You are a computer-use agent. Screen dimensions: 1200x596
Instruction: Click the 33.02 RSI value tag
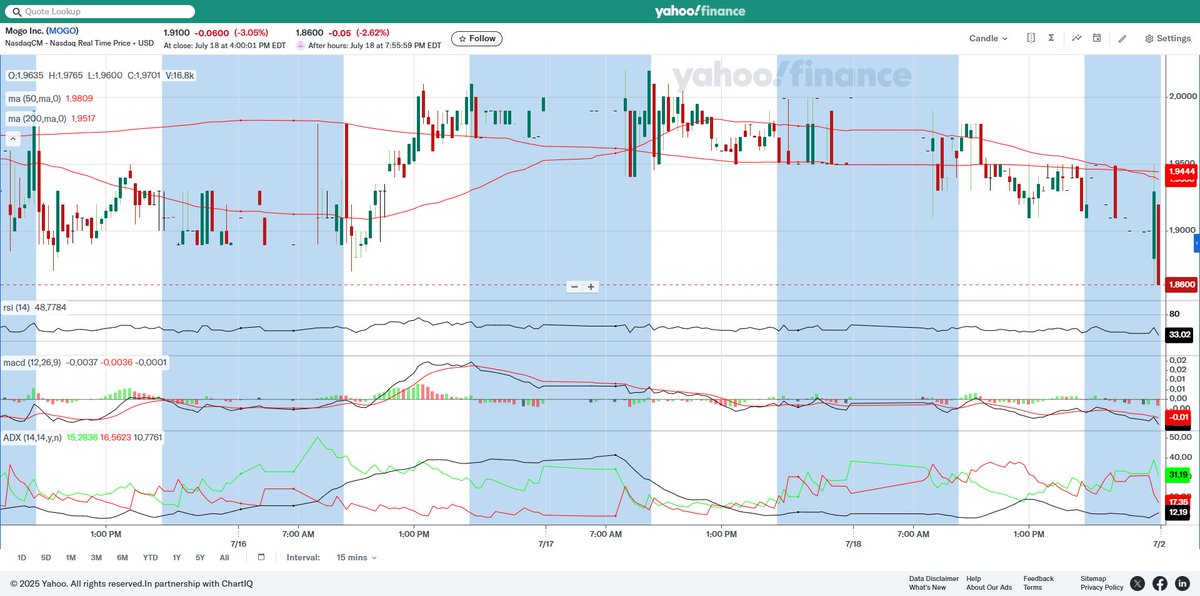pyautogui.click(x=1180, y=334)
